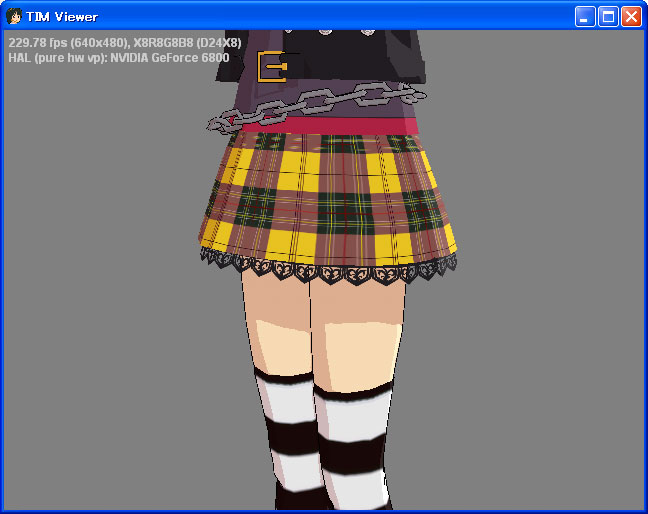The image size is (648, 514).
Task: Close the TIM Viewer window
Action: [x=631, y=17]
